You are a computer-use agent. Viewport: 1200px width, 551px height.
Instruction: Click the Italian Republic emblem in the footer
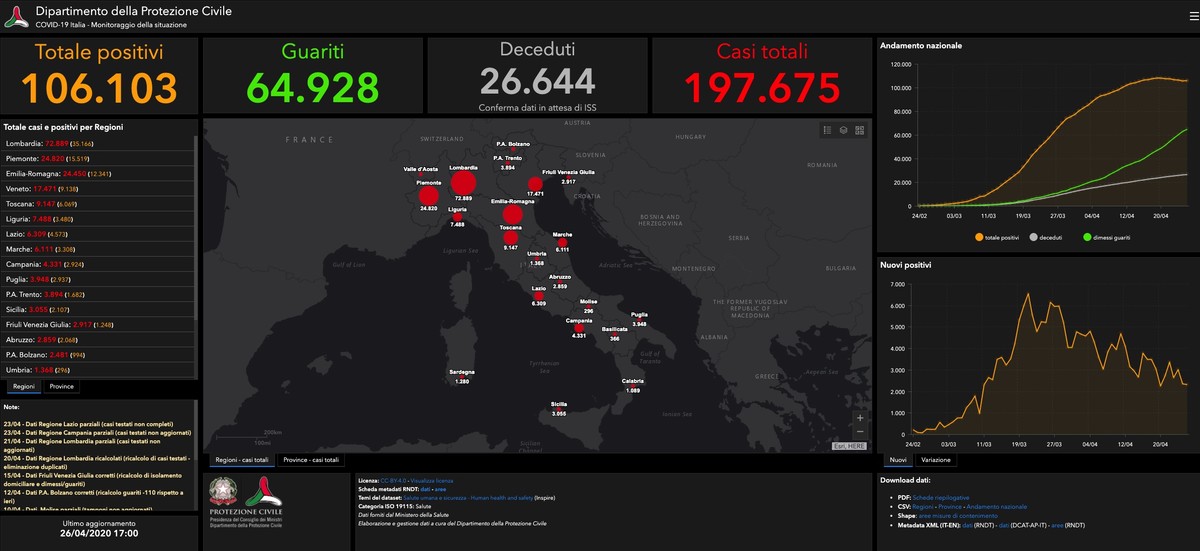(222, 490)
